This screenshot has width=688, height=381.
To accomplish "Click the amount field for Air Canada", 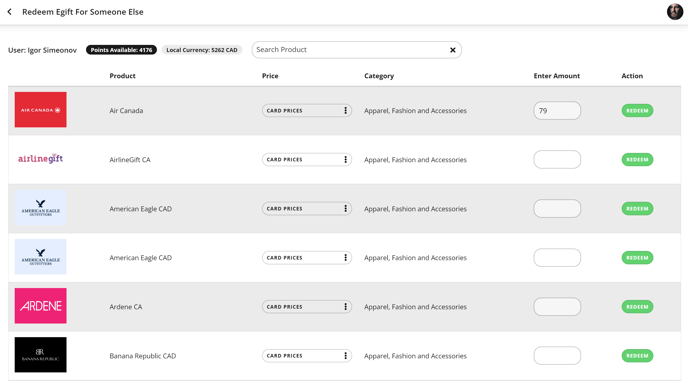I will 557,111.
